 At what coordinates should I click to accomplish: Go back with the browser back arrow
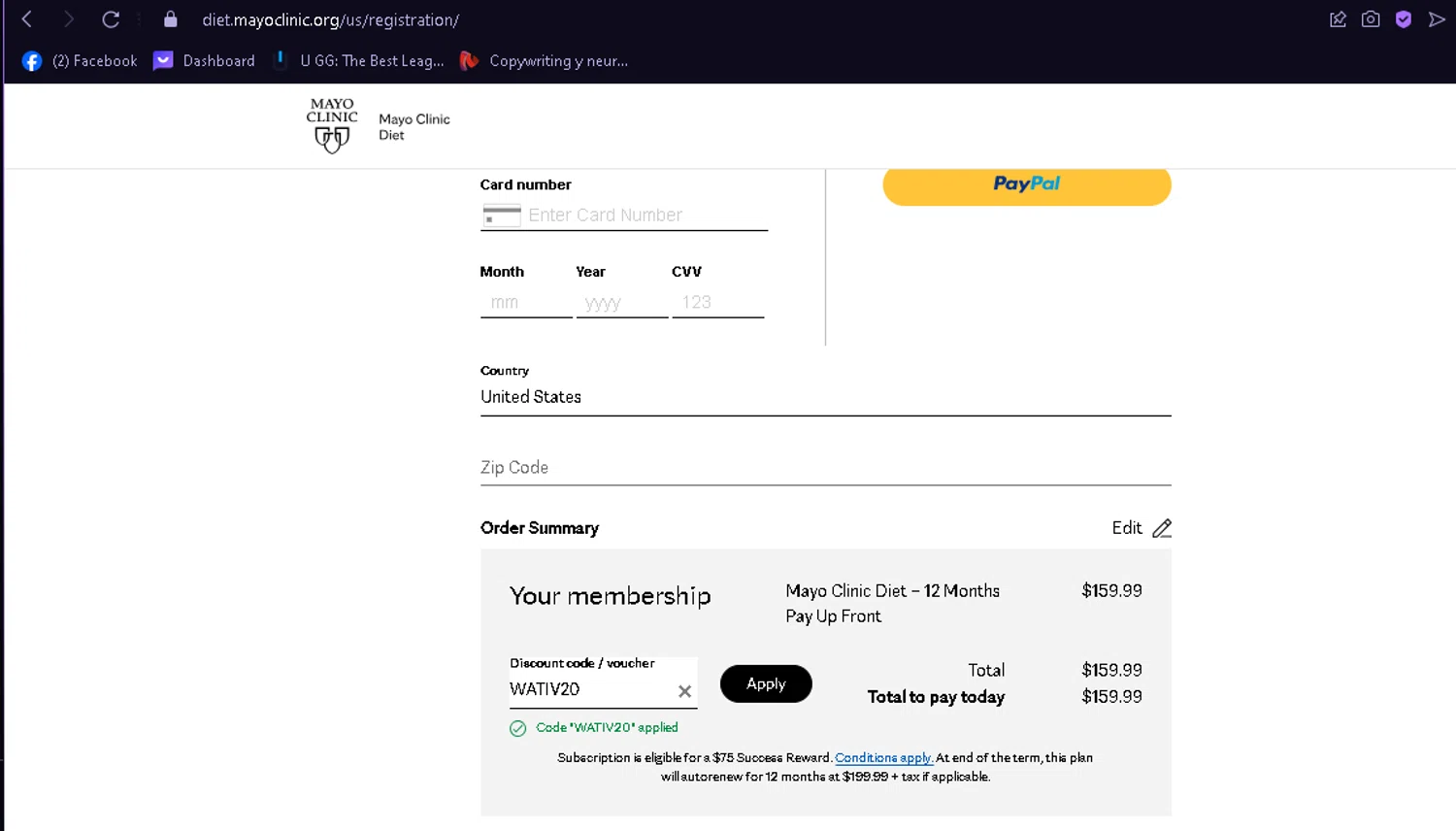pos(27,19)
